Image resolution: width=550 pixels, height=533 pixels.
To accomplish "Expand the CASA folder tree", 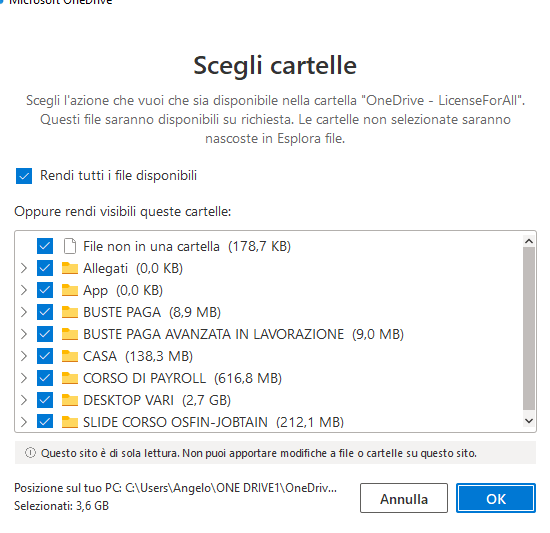I will pyautogui.click(x=24, y=356).
